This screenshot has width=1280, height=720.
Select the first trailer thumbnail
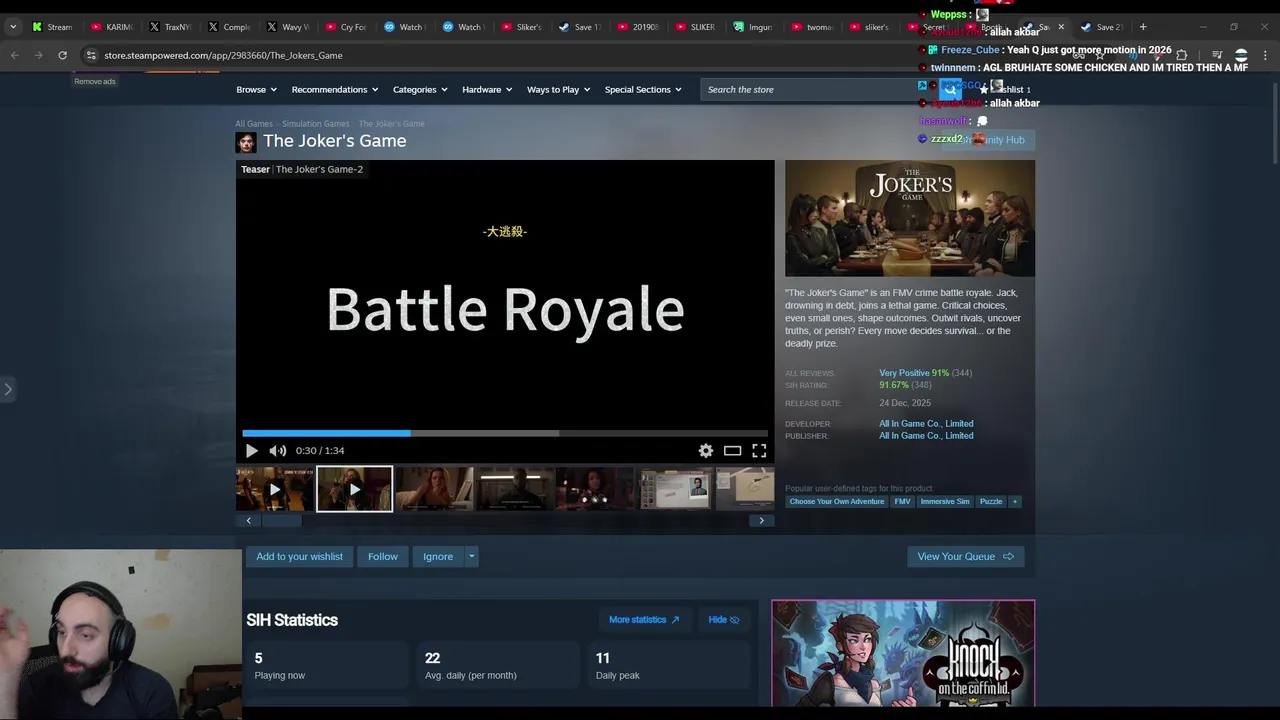click(x=274, y=489)
